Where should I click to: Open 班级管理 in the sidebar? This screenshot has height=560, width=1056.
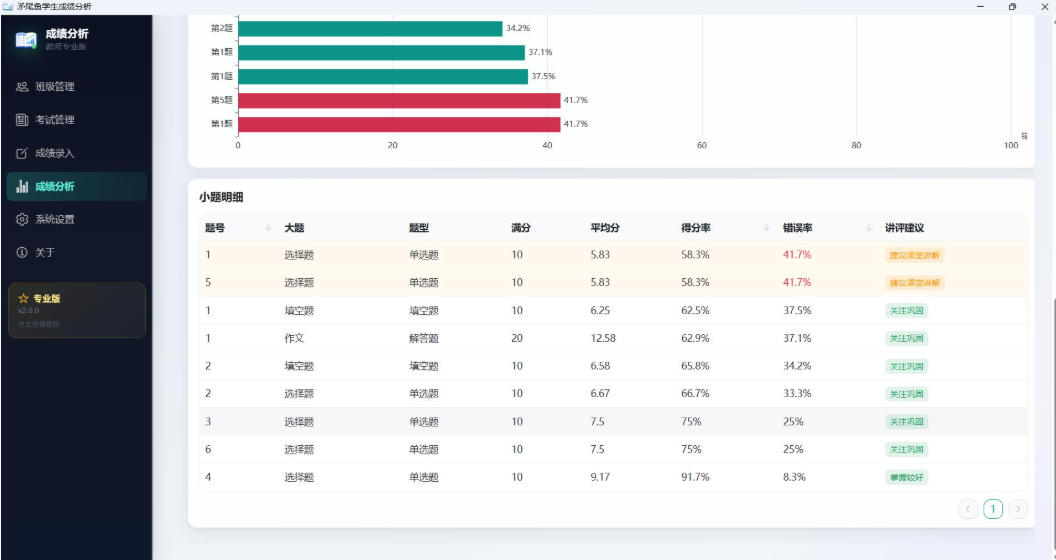76,87
